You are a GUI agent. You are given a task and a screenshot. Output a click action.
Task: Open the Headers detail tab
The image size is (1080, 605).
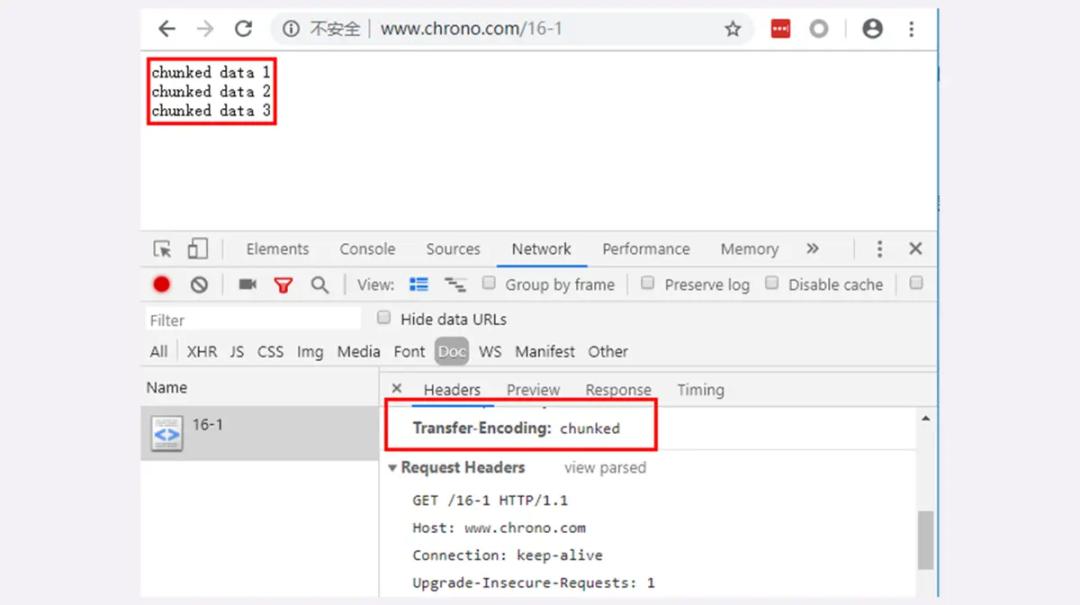tap(452, 390)
